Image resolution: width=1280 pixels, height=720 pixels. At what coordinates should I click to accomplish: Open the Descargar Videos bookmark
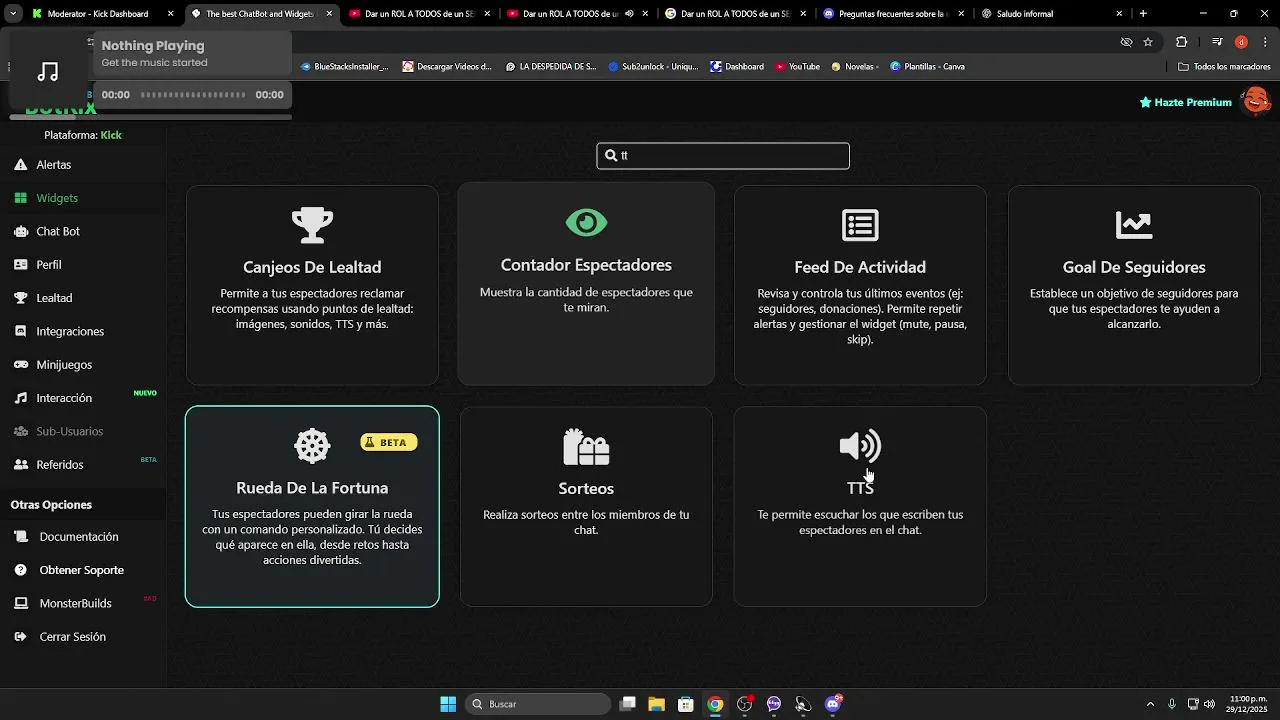(447, 67)
